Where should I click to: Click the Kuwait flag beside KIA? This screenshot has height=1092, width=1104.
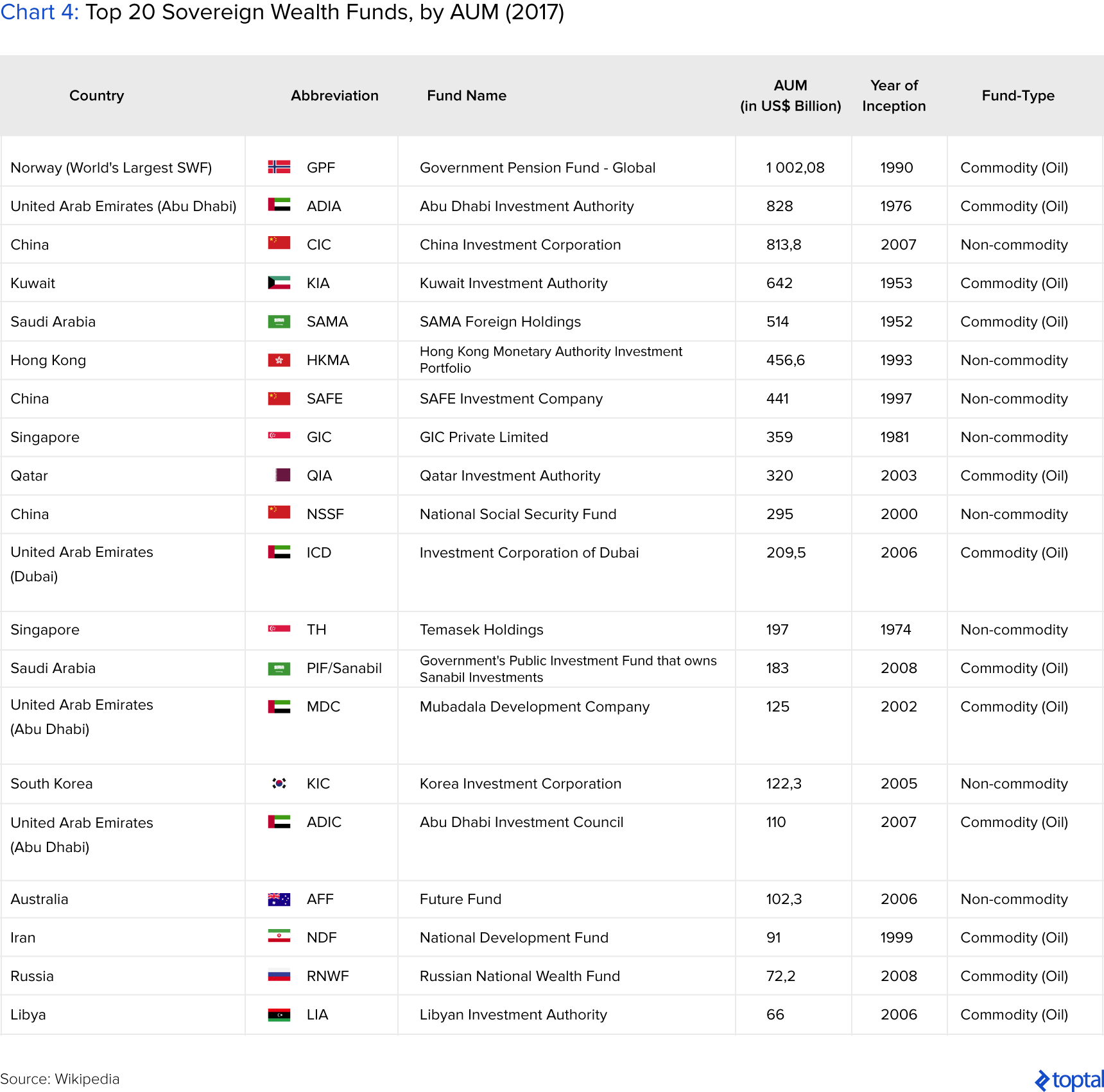[x=279, y=282]
